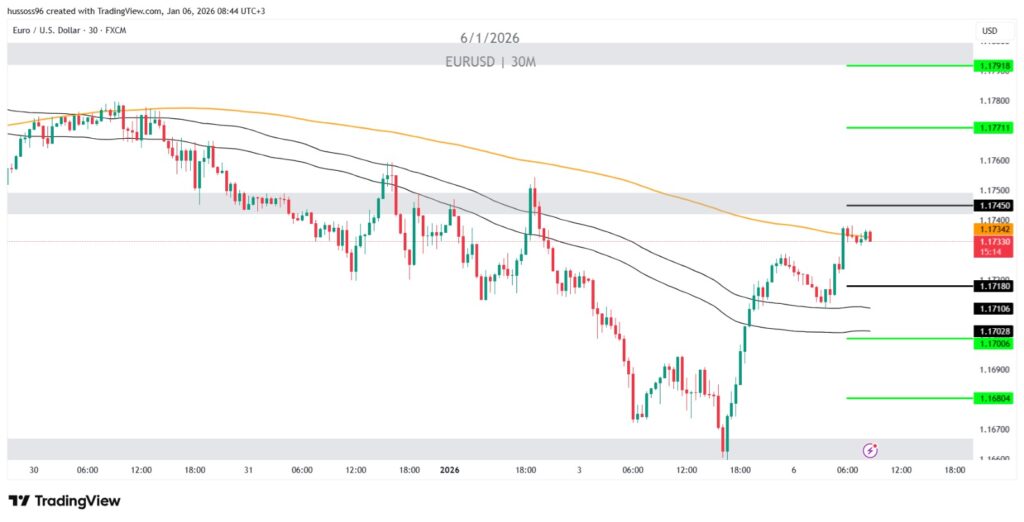Select the orange 1.17342 moving average label
The width and height of the screenshot is (1024, 522).
coord(994,229)
